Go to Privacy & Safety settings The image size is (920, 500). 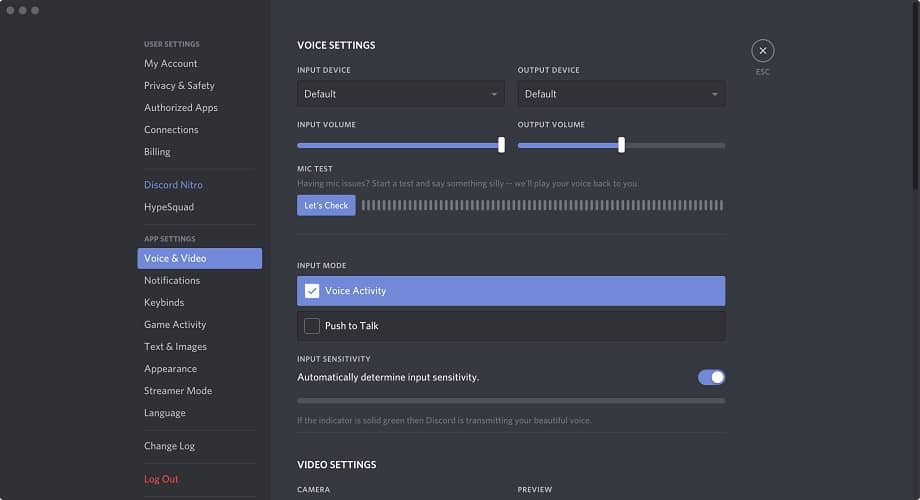tap(179, 86)
